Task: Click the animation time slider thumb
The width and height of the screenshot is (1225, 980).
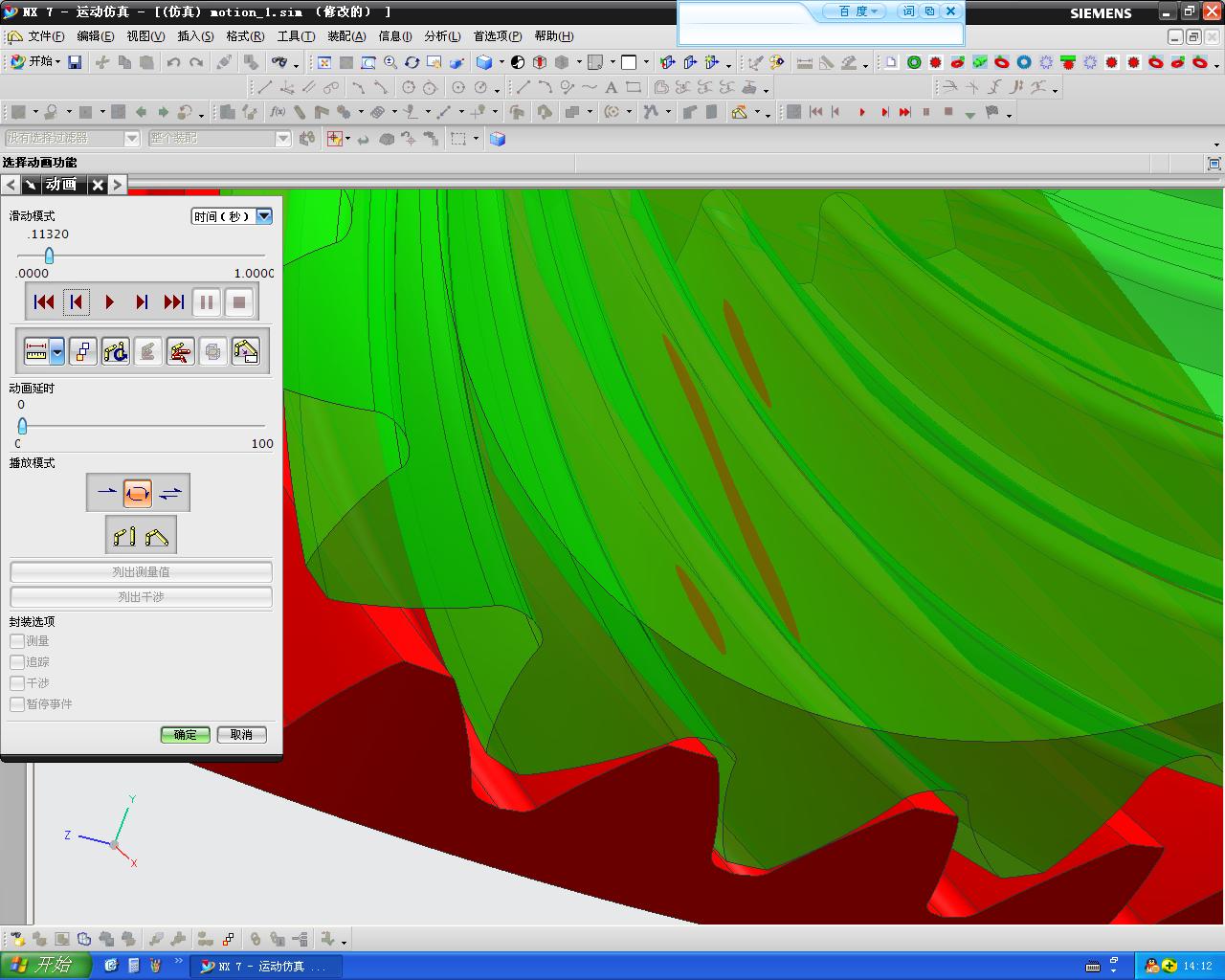Action: [49, 256]
